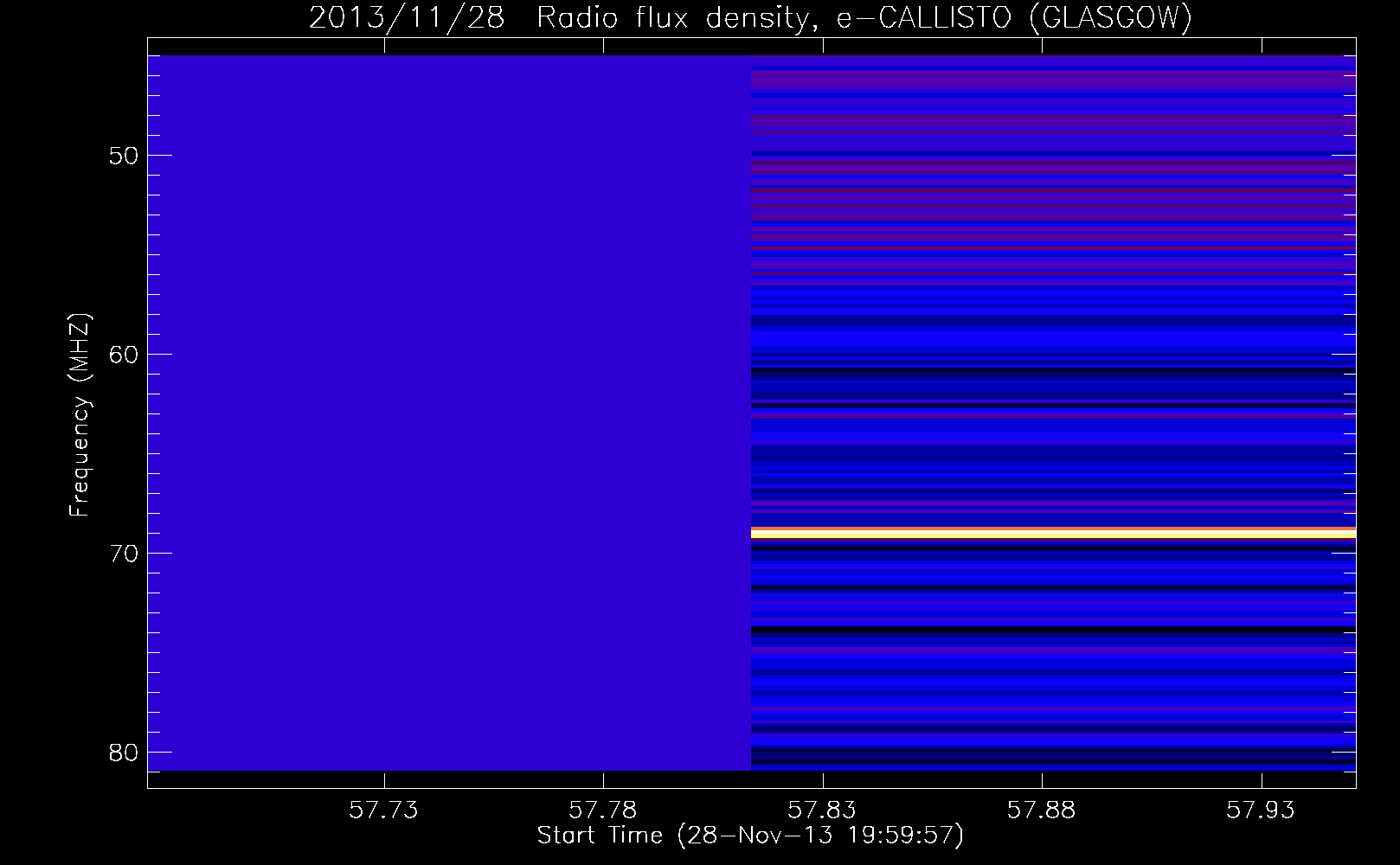Click the frequency tick label '50'
This screenshot has width=1400, height=865.
124,156
